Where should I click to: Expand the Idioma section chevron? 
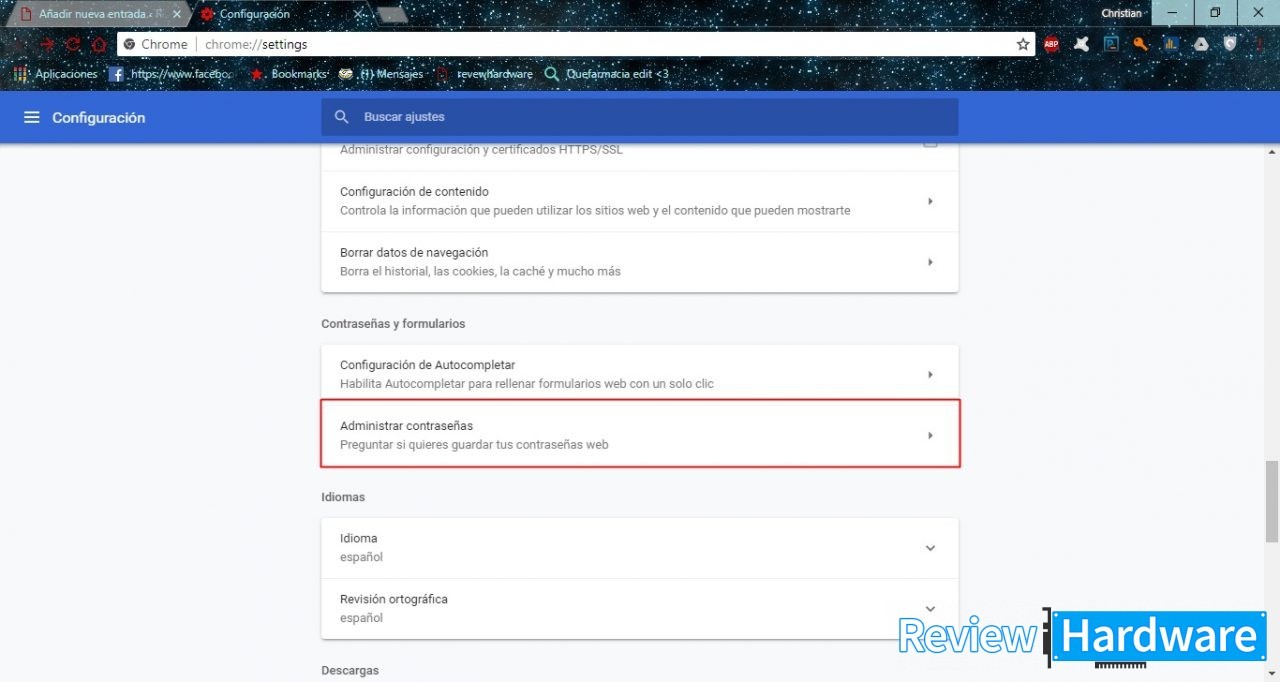[x=930, y=548]
